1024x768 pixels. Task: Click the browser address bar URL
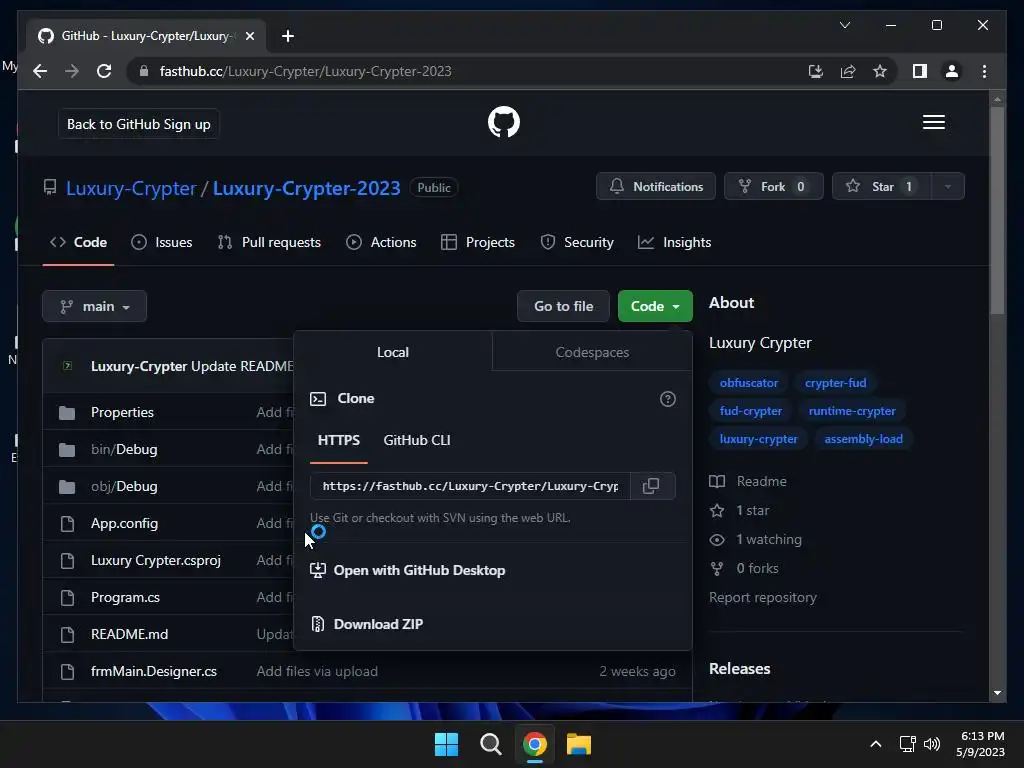pos(306,71)
